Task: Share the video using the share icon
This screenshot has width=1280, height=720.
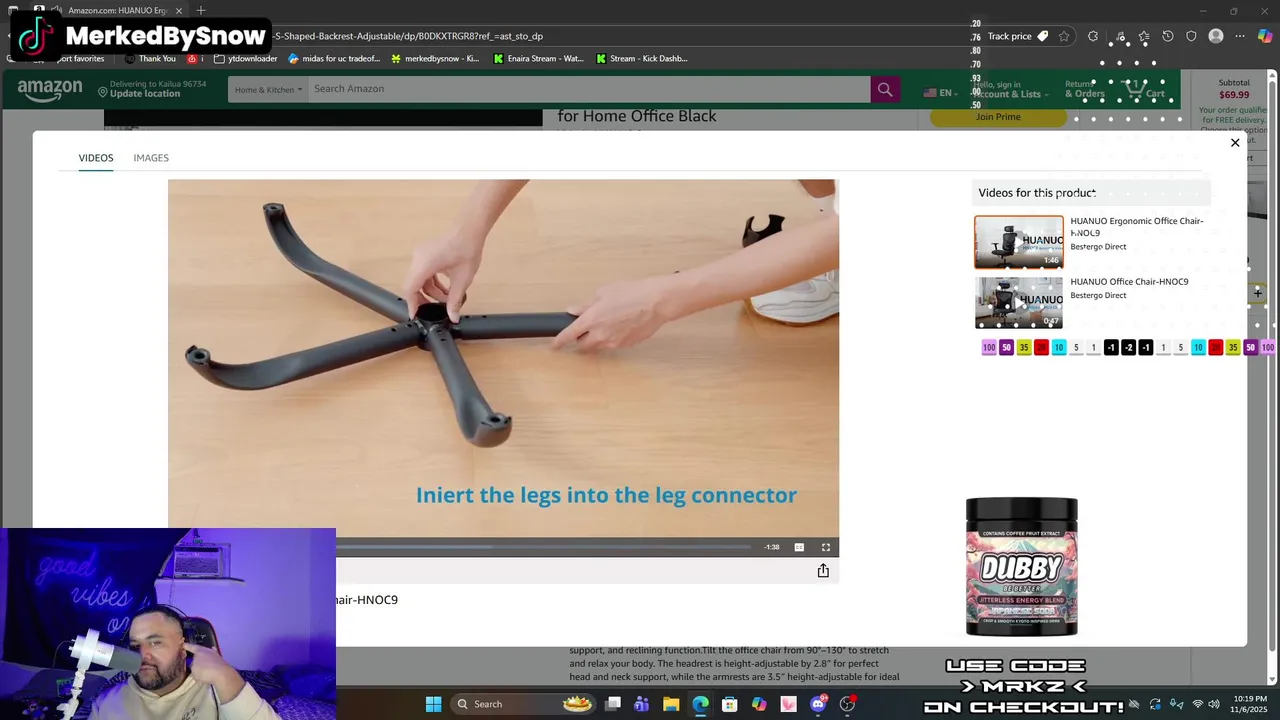Action: 823,570
